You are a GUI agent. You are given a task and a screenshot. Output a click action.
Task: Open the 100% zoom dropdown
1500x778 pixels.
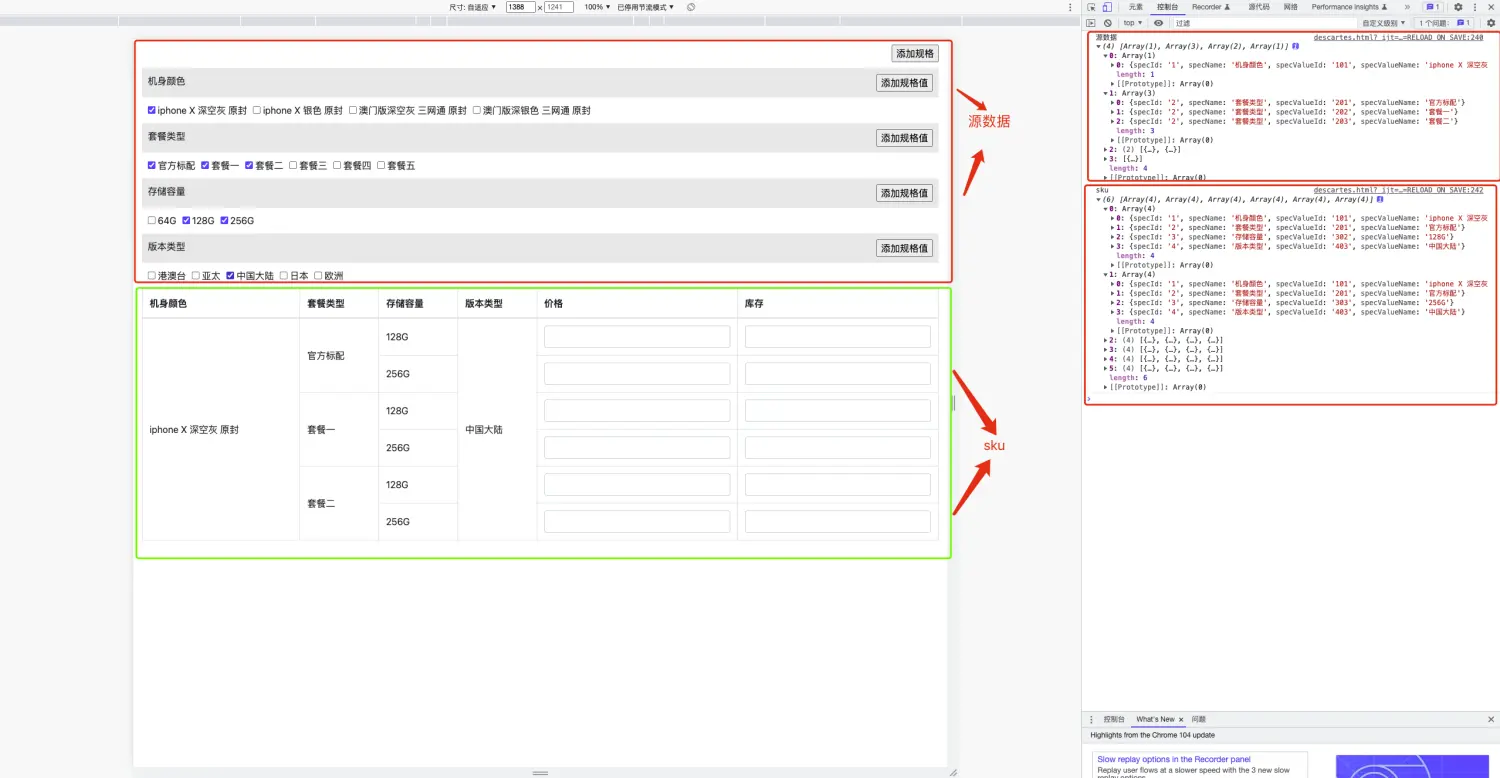pyautogui.click(x=597, y=7)
